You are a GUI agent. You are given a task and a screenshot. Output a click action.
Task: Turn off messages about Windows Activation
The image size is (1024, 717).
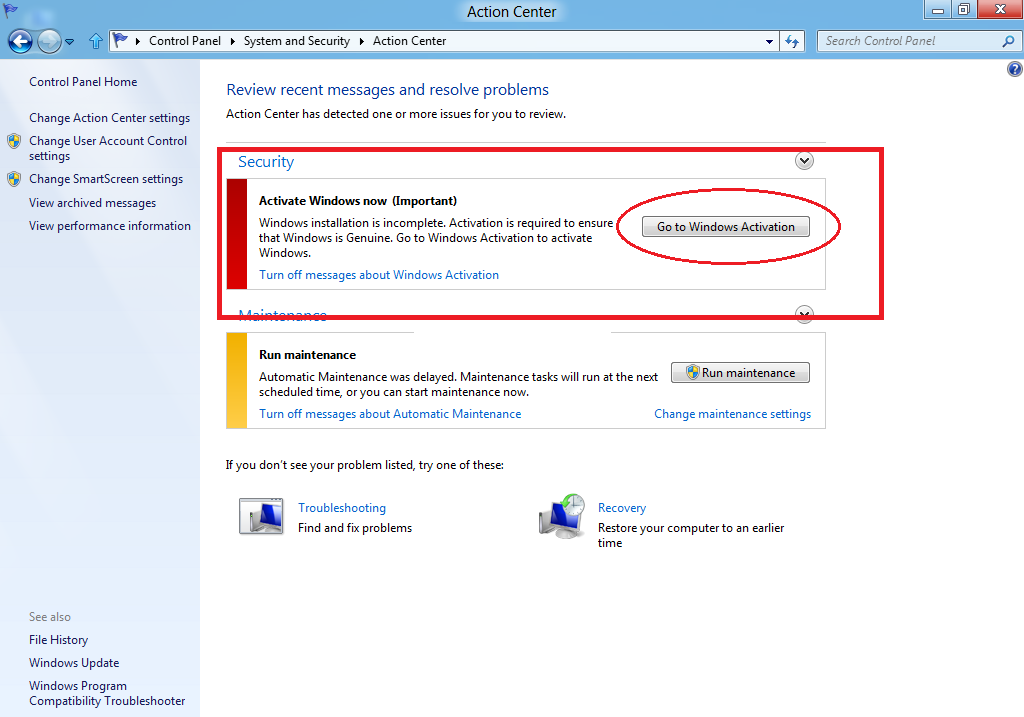[379, 275]
